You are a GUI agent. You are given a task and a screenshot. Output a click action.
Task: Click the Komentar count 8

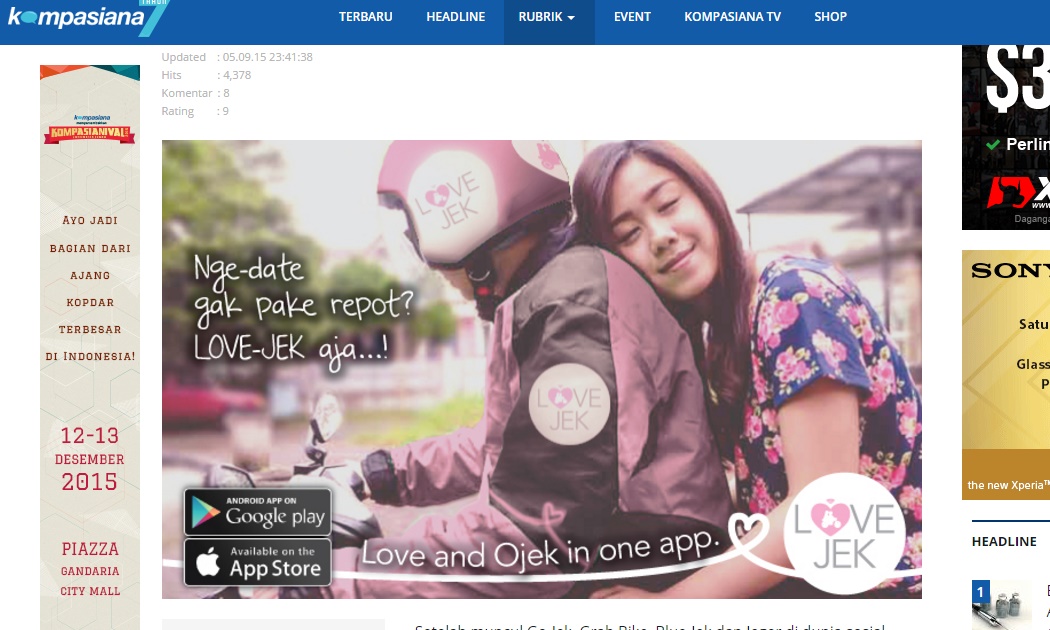tap(226, 93)
